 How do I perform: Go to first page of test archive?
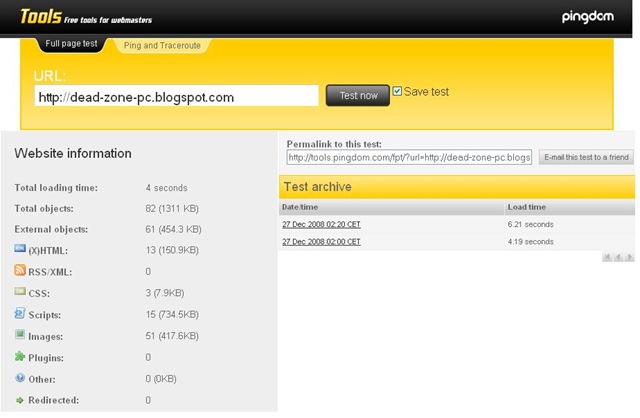click(x=607, y=257)
